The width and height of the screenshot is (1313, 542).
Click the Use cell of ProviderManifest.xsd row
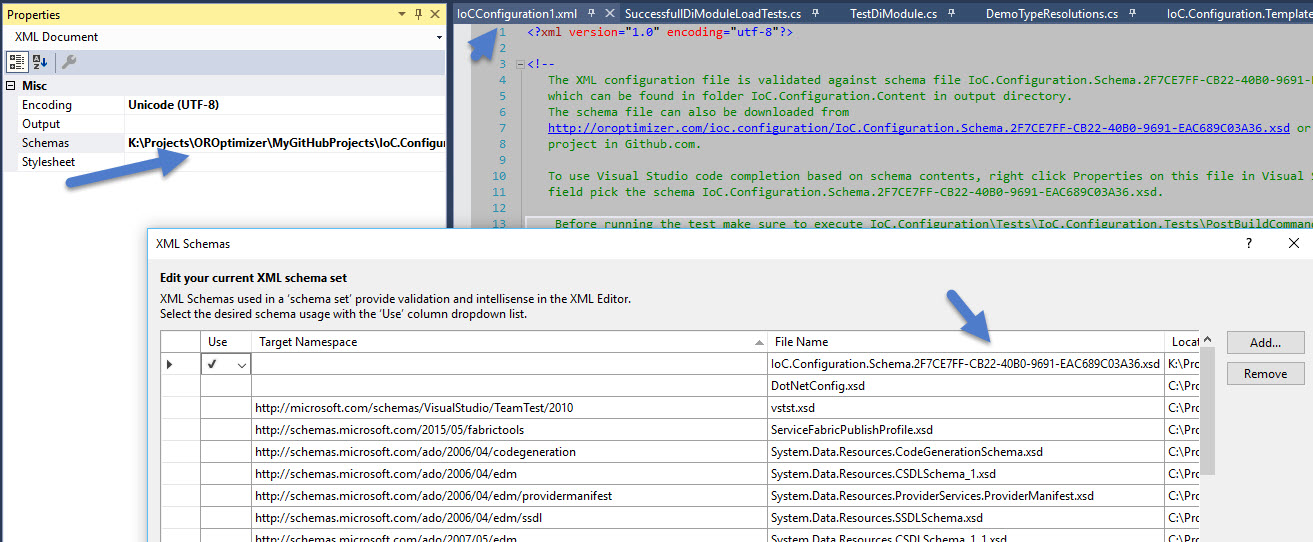pos(226,496)
